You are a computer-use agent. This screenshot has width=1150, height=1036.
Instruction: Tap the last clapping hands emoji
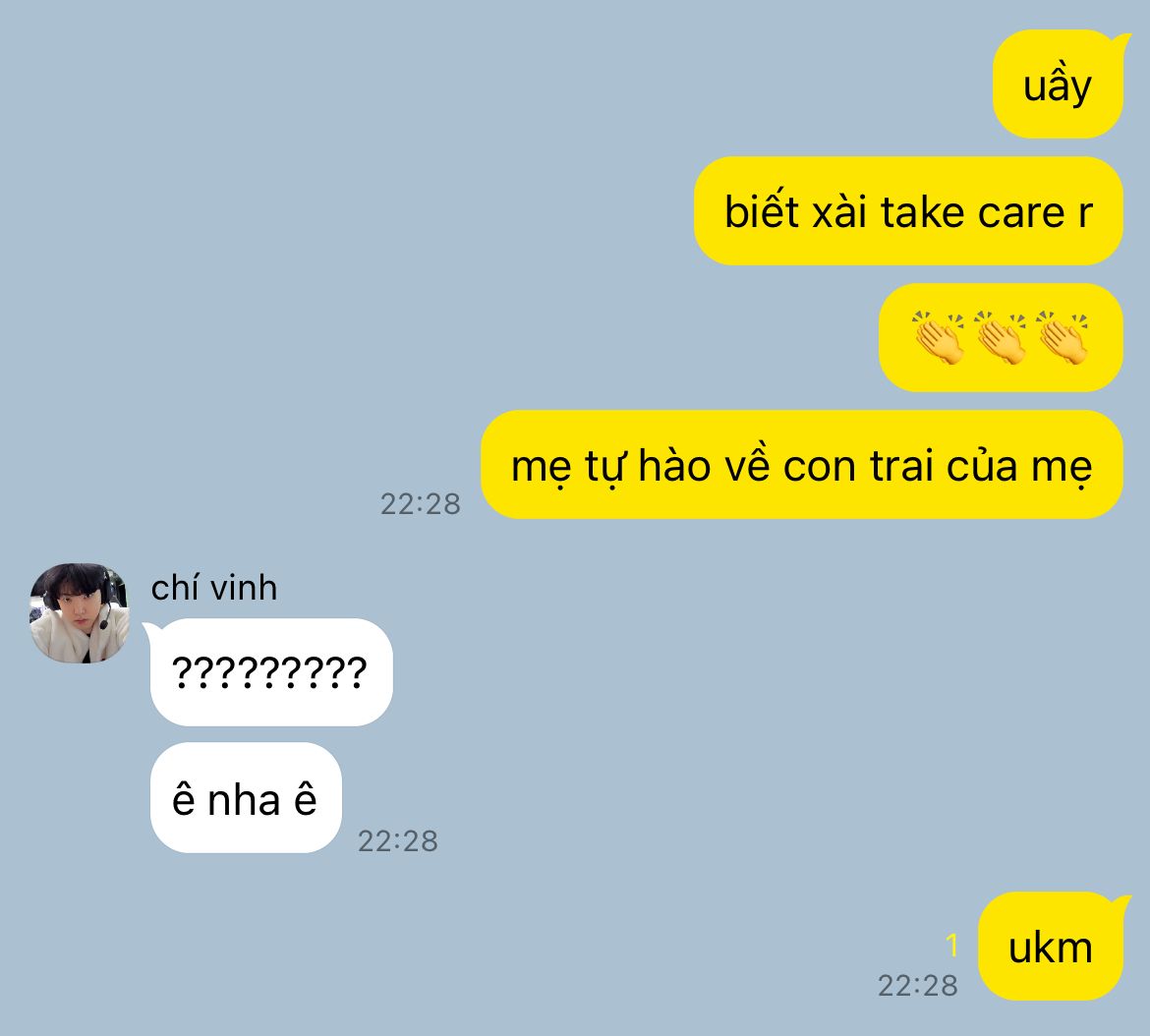click(x=1063, y=337)
